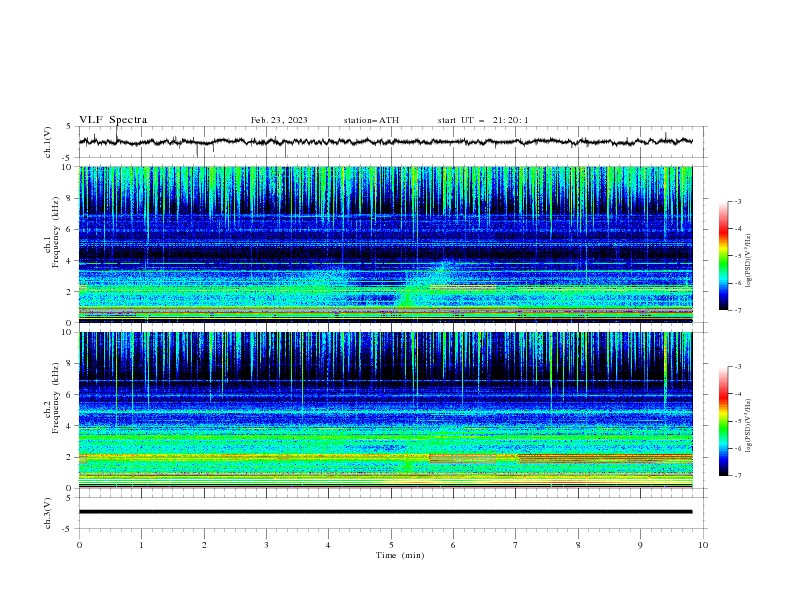Click the date 'Feb. 23, 2023'
The height and width of the screenshot is (612, 792).
click(x=279, y=120)
